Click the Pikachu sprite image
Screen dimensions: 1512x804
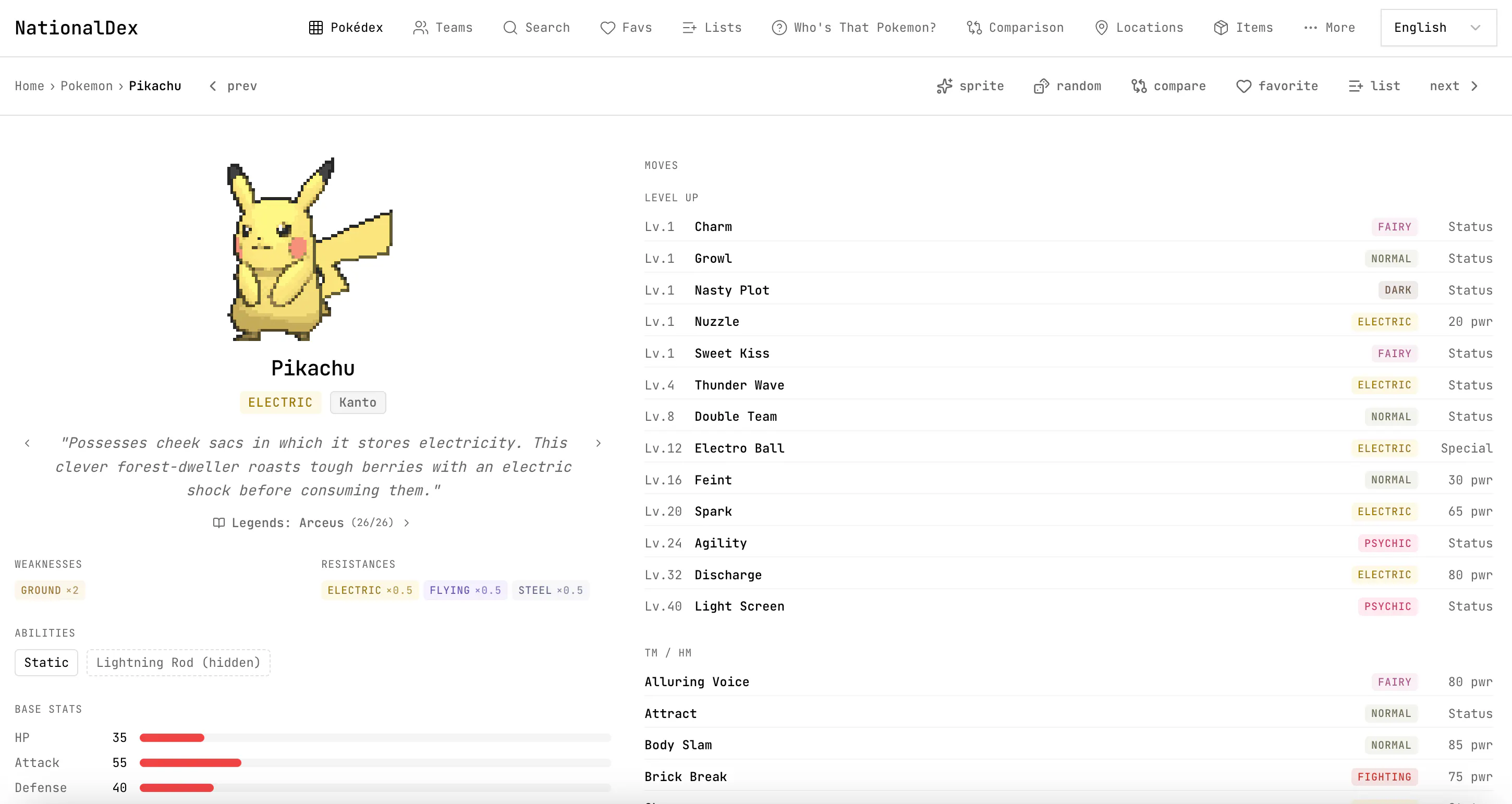click(x=310, y=249)
